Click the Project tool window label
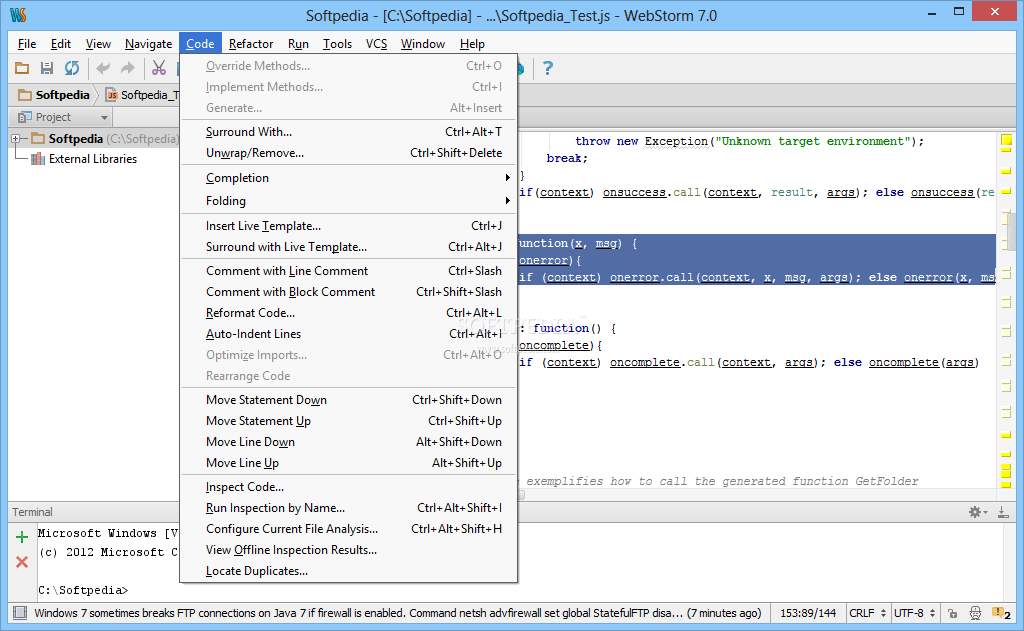This screenshot has height=631, width=1024. [53, 117]
